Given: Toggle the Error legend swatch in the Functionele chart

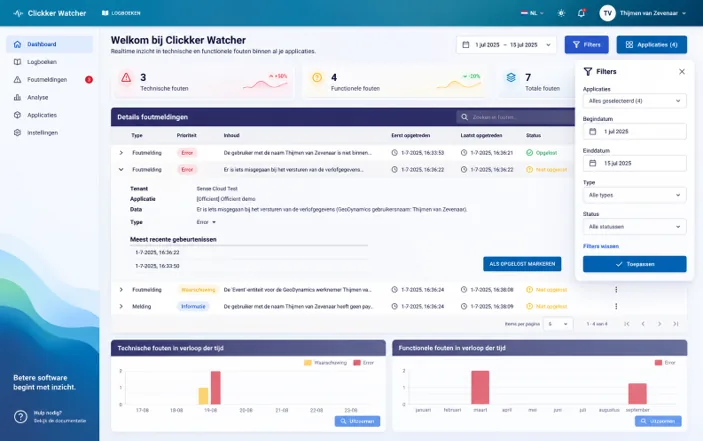Looking at the screenshot, I should pos(658,363).
